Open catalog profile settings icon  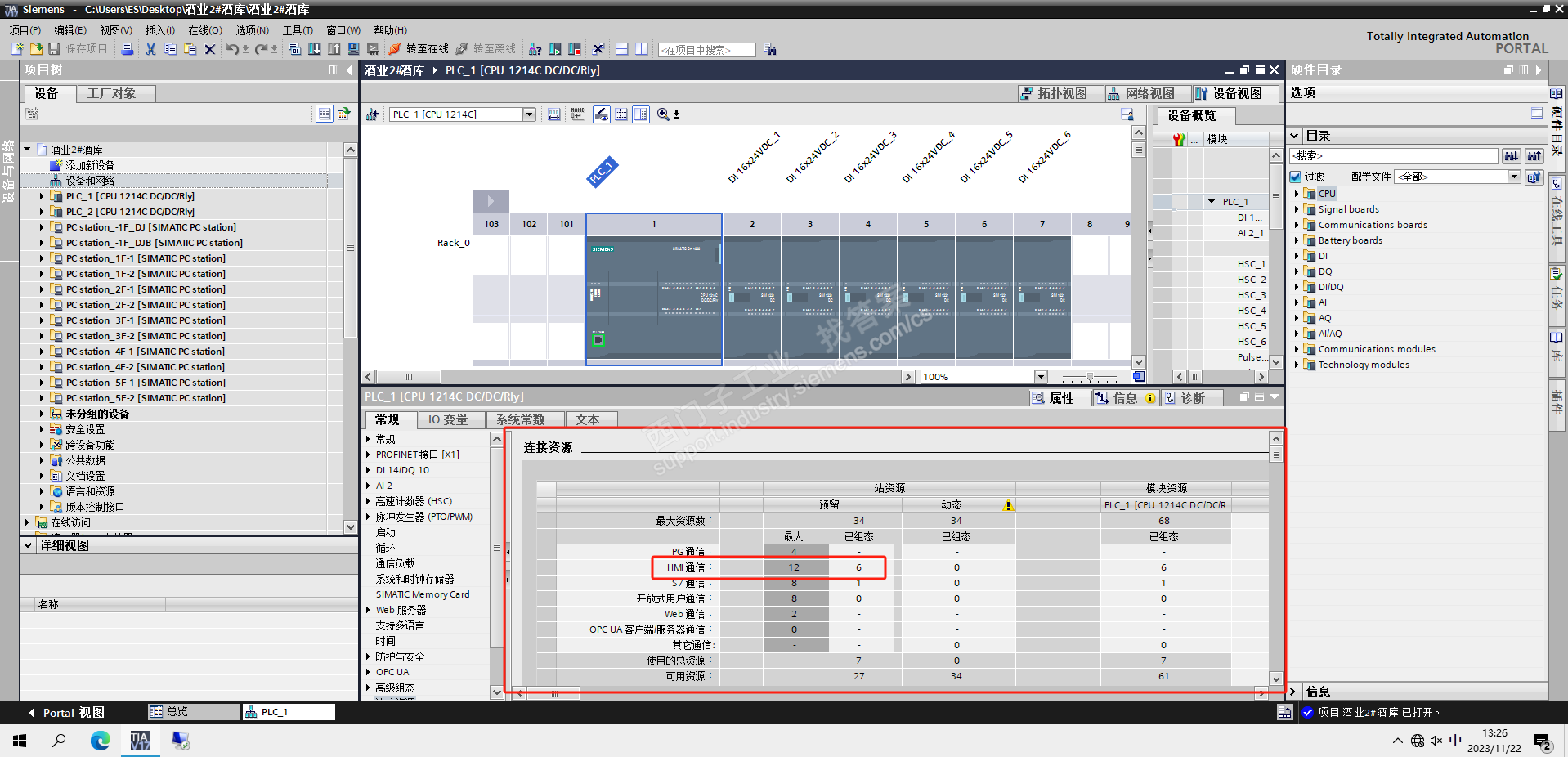tap(1534, 177)
